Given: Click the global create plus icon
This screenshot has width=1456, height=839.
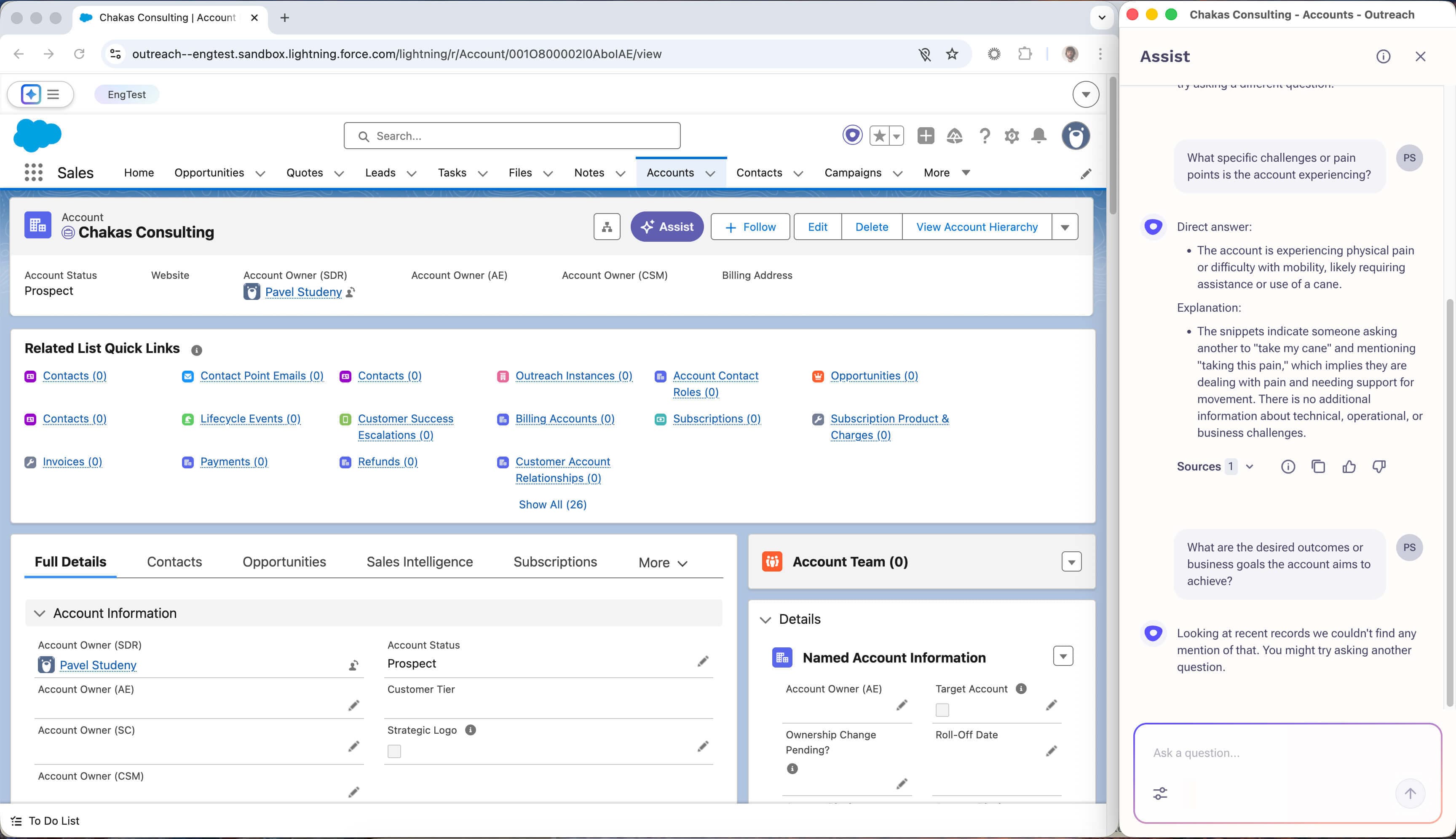Looking at the screenshot, I should [x=926, y=136].
